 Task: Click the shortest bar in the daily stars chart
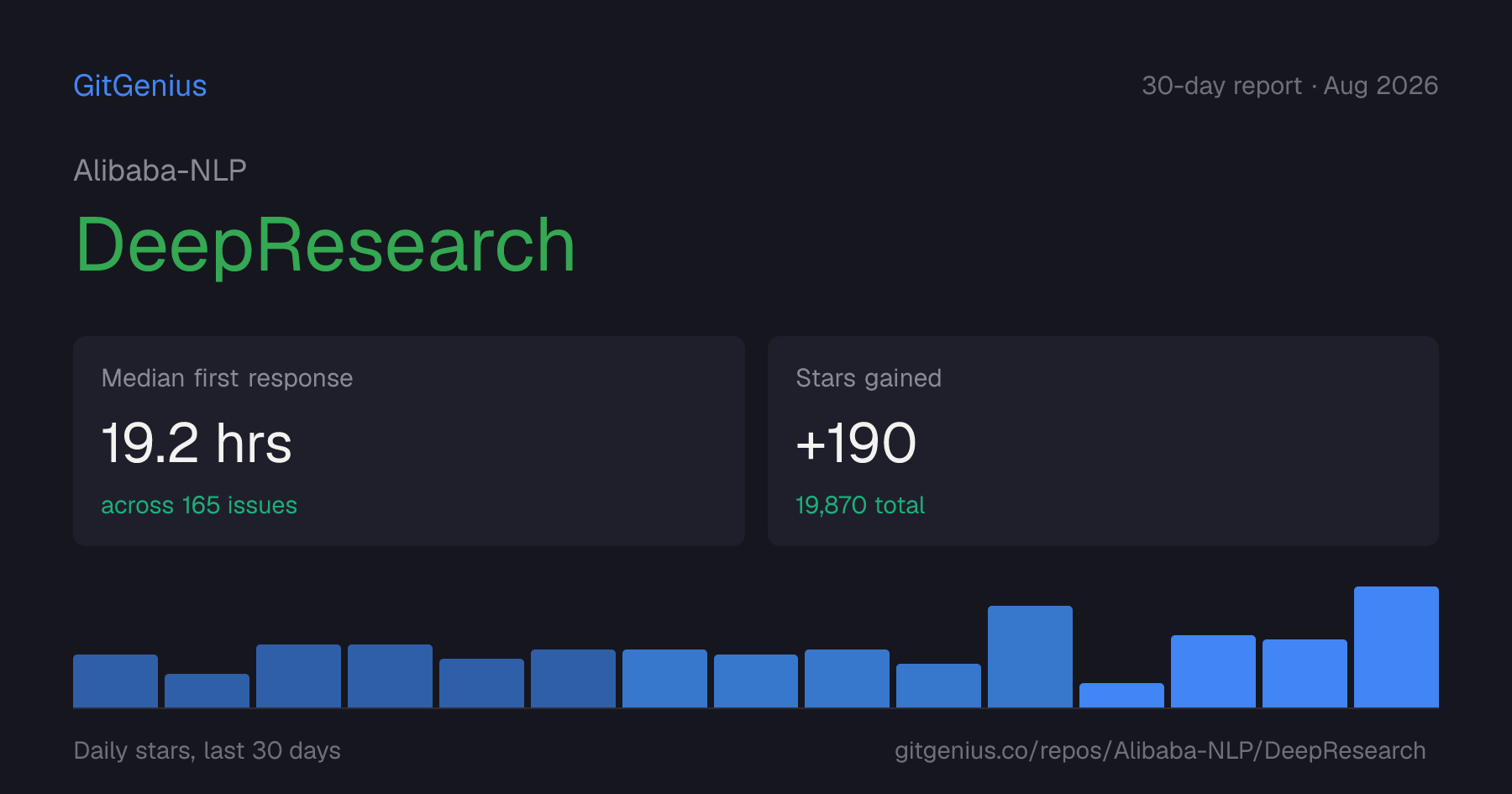pyautogui.click(x=1121, y=695)
